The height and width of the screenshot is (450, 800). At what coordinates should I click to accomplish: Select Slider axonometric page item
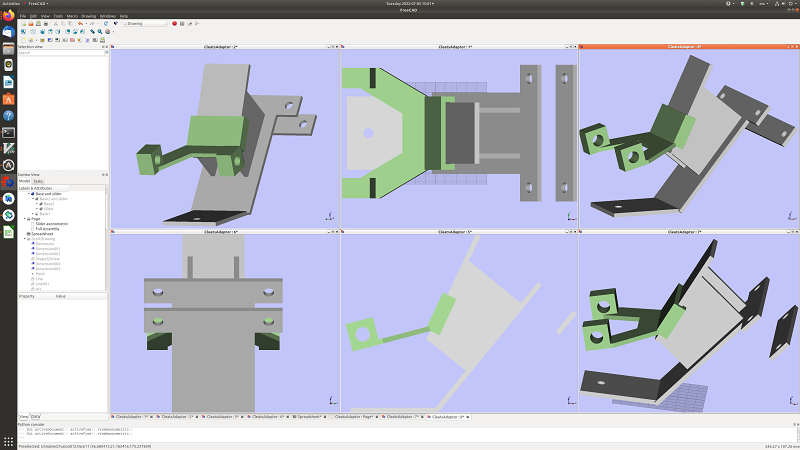pyautogui.click(x=51, y=223)
